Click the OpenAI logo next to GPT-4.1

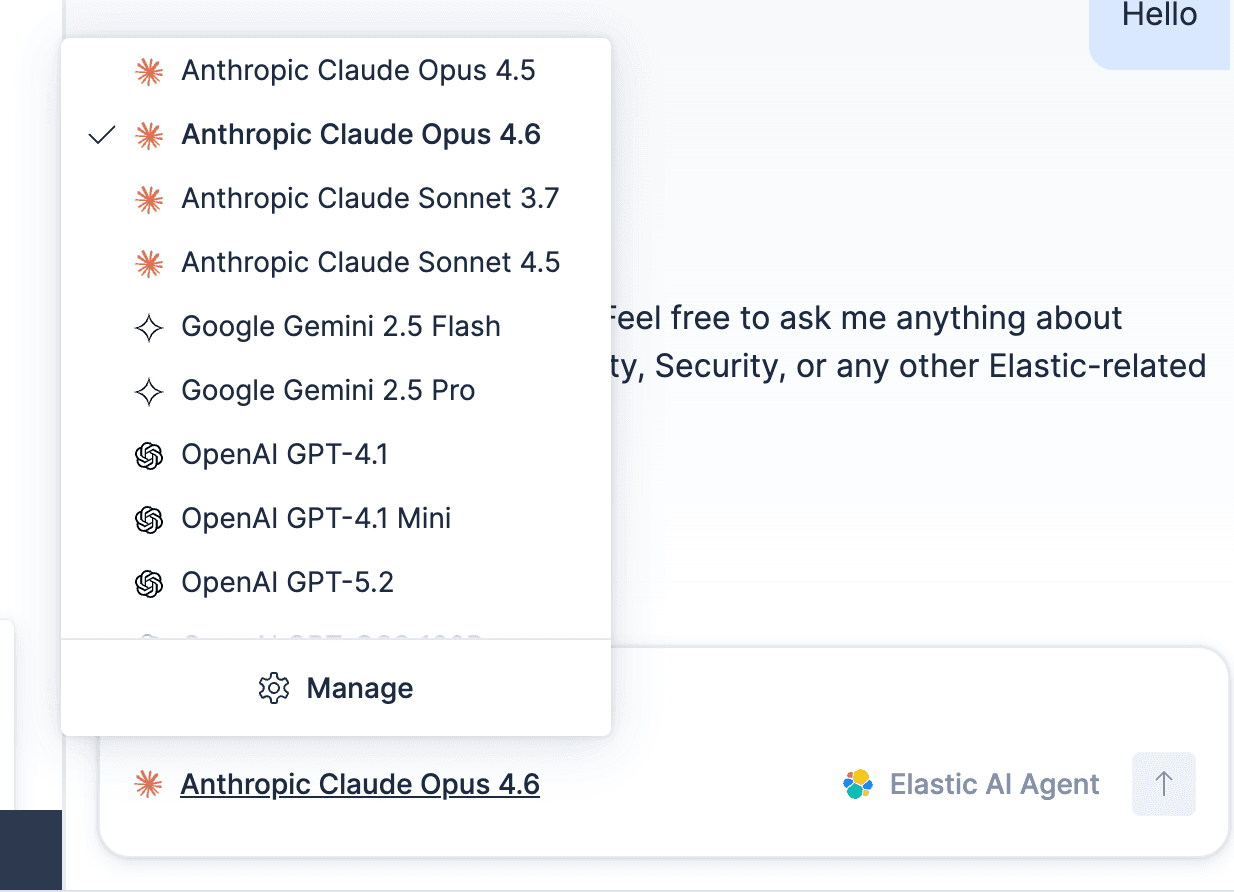pos(149,454)
